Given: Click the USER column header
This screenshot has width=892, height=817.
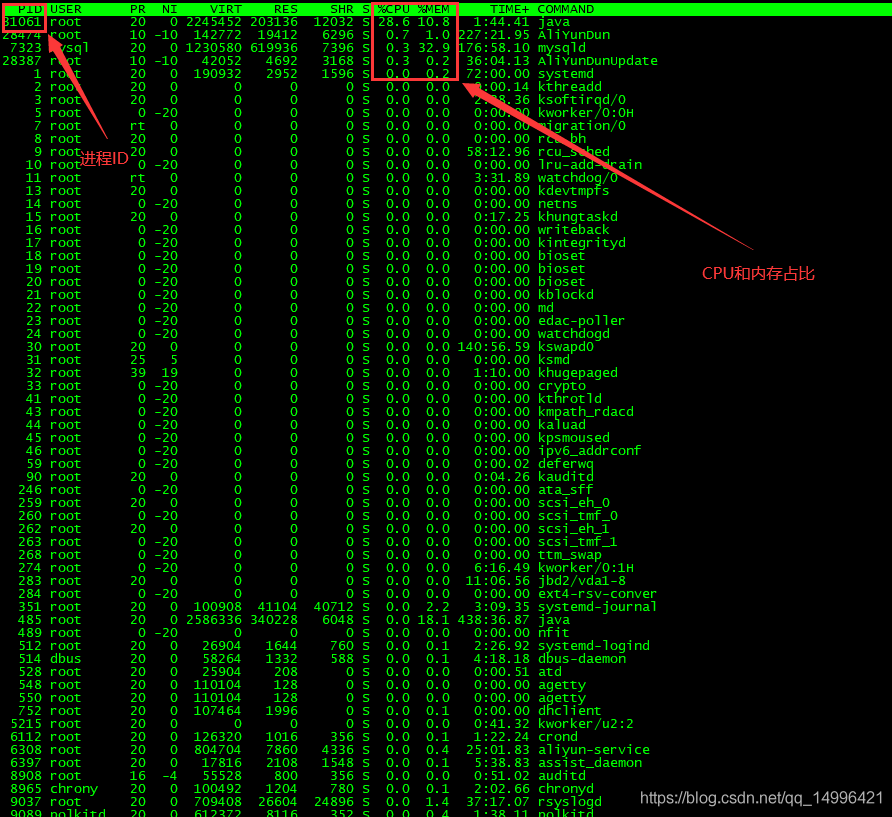Looking at the screenshot, I should pos(66,9).
